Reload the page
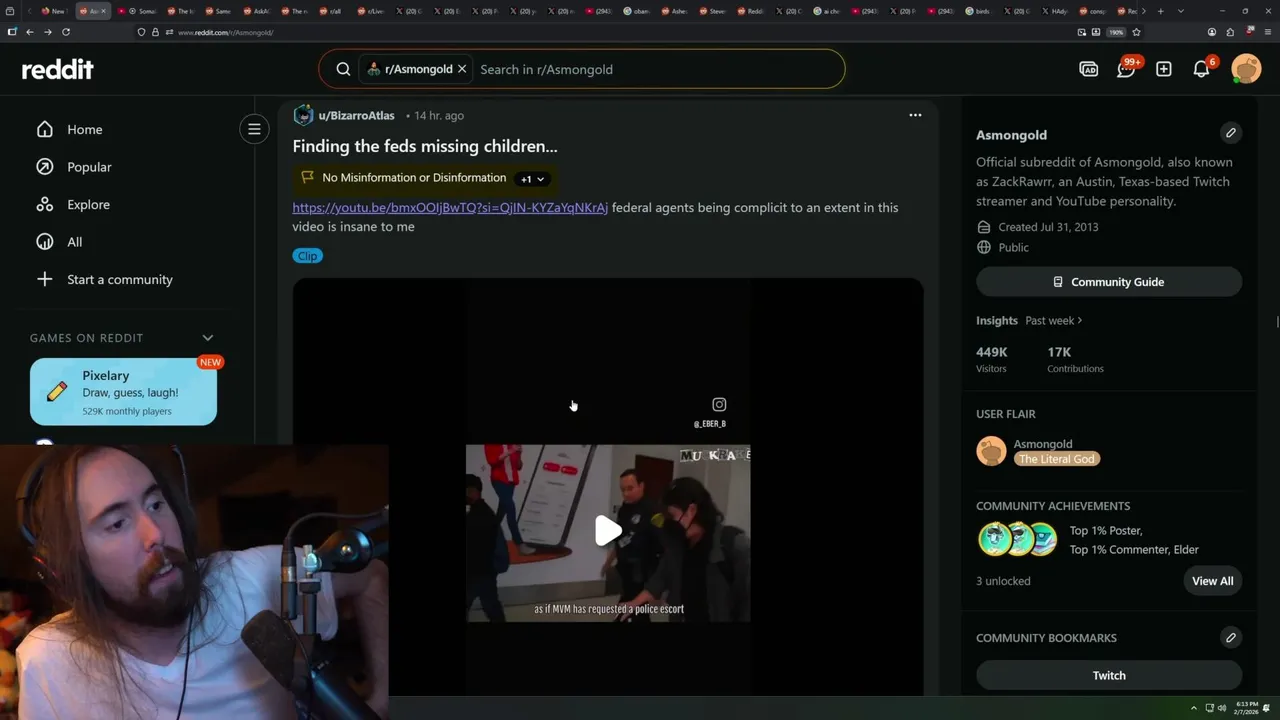 click(66, 32)
